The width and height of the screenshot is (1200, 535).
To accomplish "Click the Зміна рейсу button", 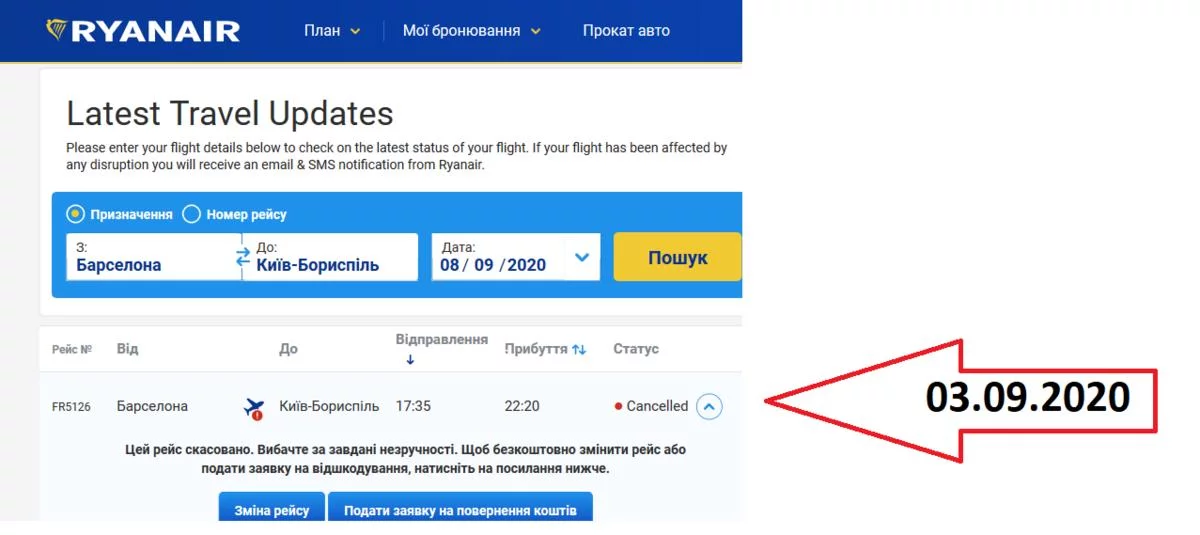I will (x=271, y=509).
